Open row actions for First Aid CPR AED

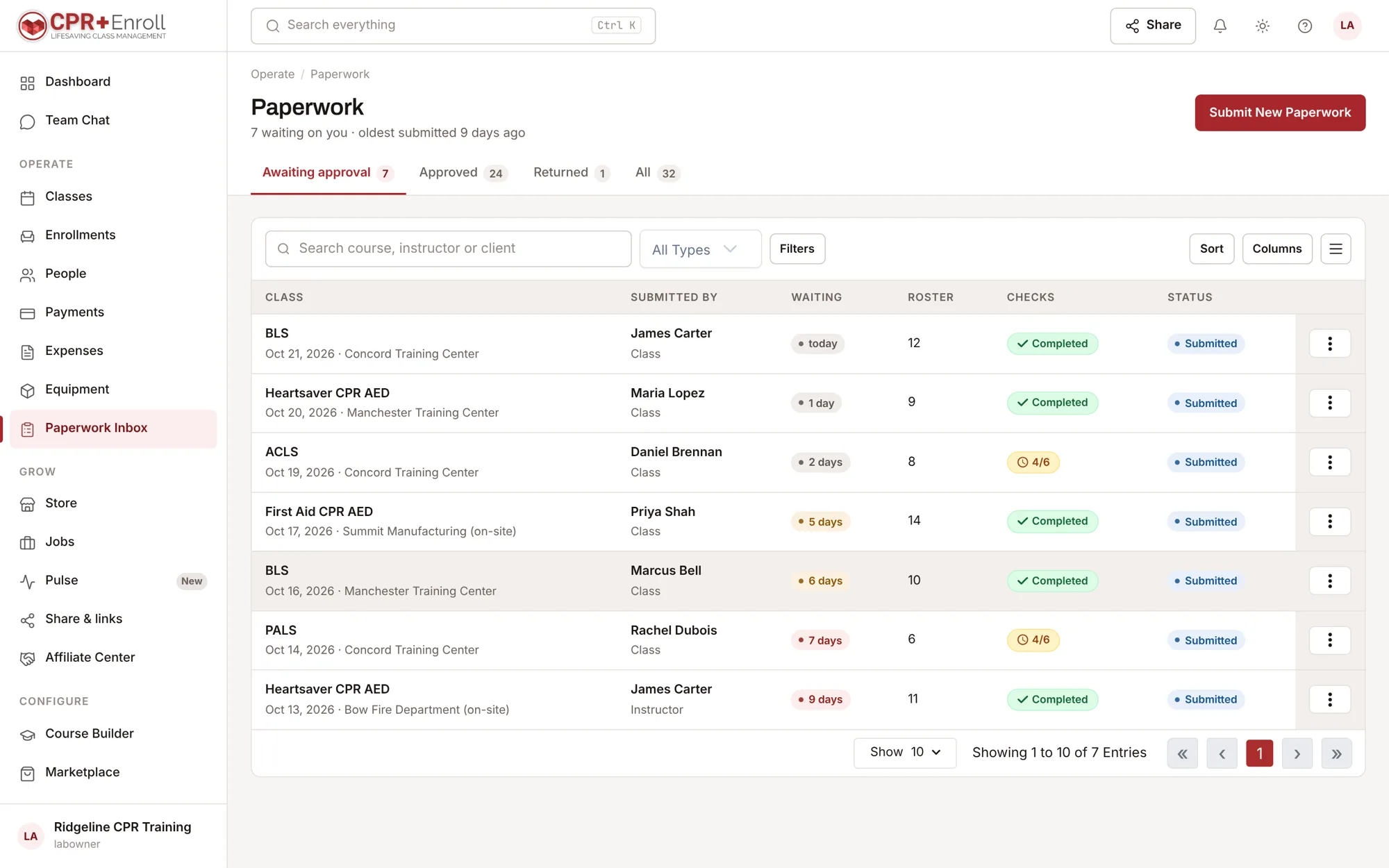point(1329,521)
